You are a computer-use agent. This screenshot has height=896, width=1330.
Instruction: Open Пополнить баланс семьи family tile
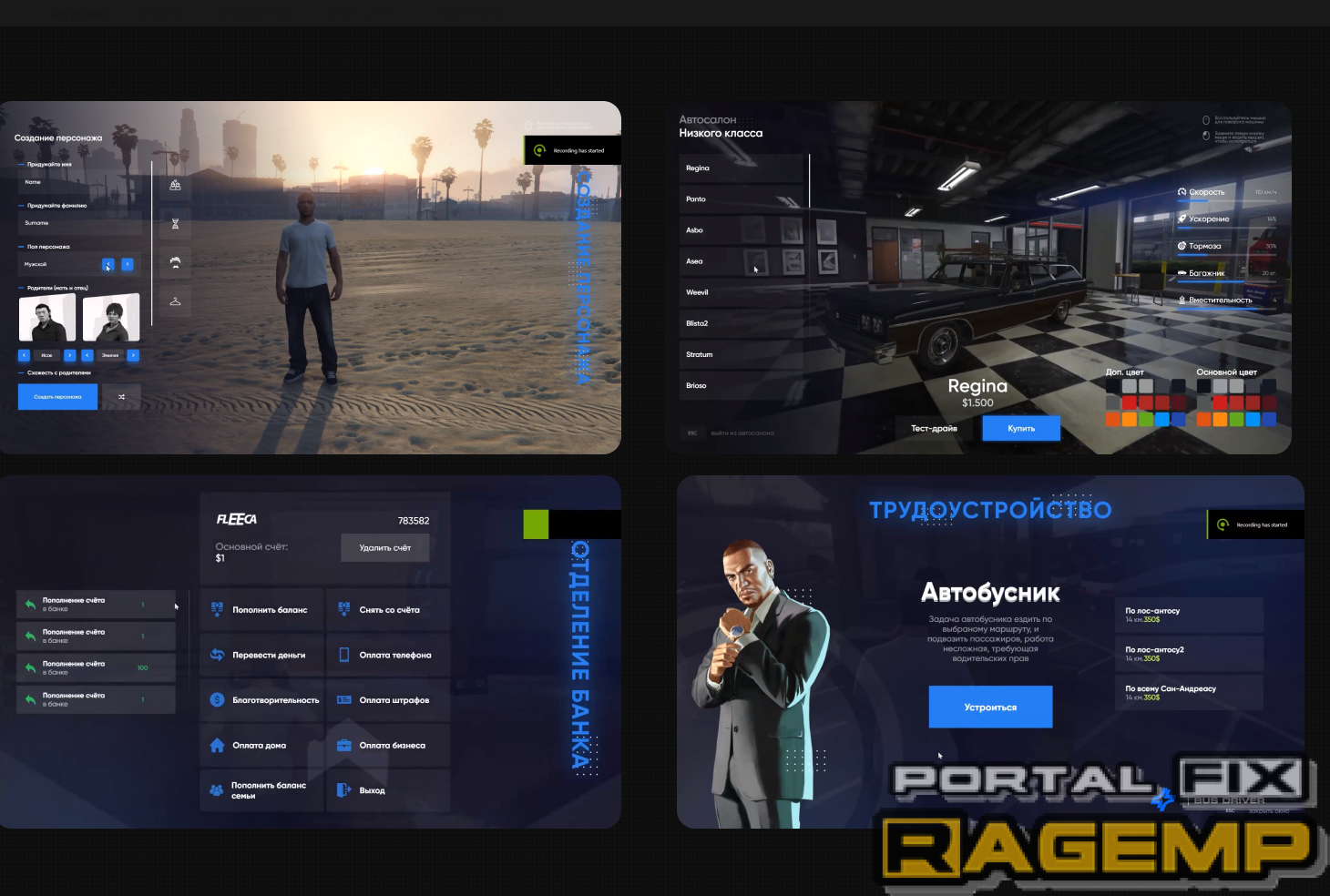point(261,790)
